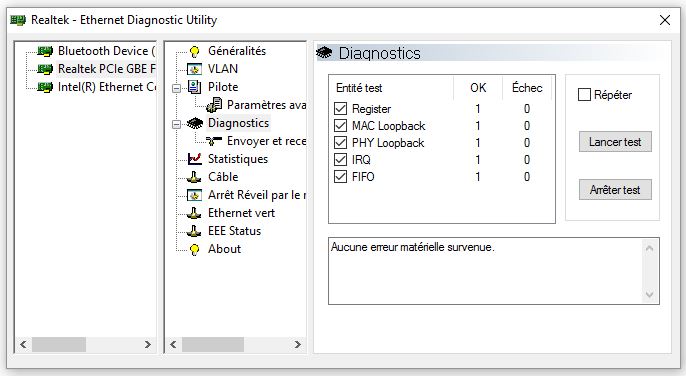Open the Pilote page
This screenshot has height=376, width=686.
click(x=223, y=87)
